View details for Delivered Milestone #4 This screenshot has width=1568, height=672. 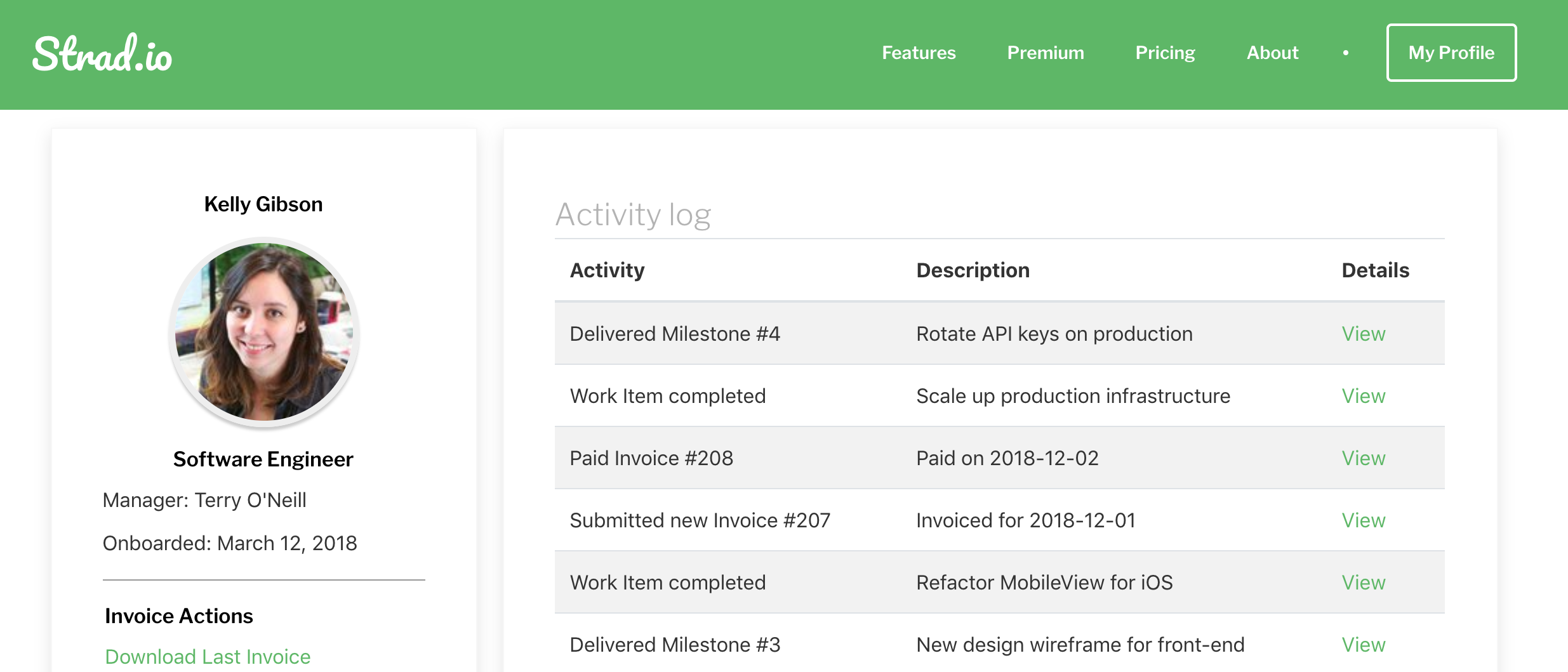(x=1363, y=334)
